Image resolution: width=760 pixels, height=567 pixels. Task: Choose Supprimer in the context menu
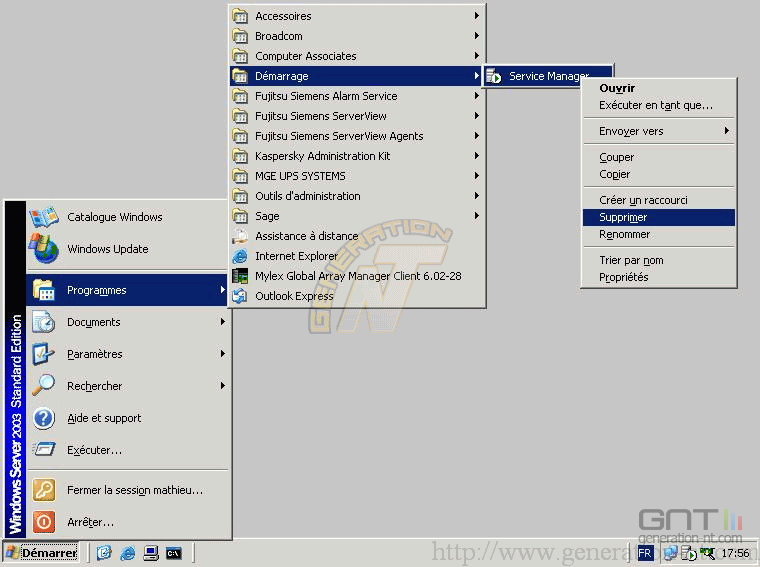659,217
